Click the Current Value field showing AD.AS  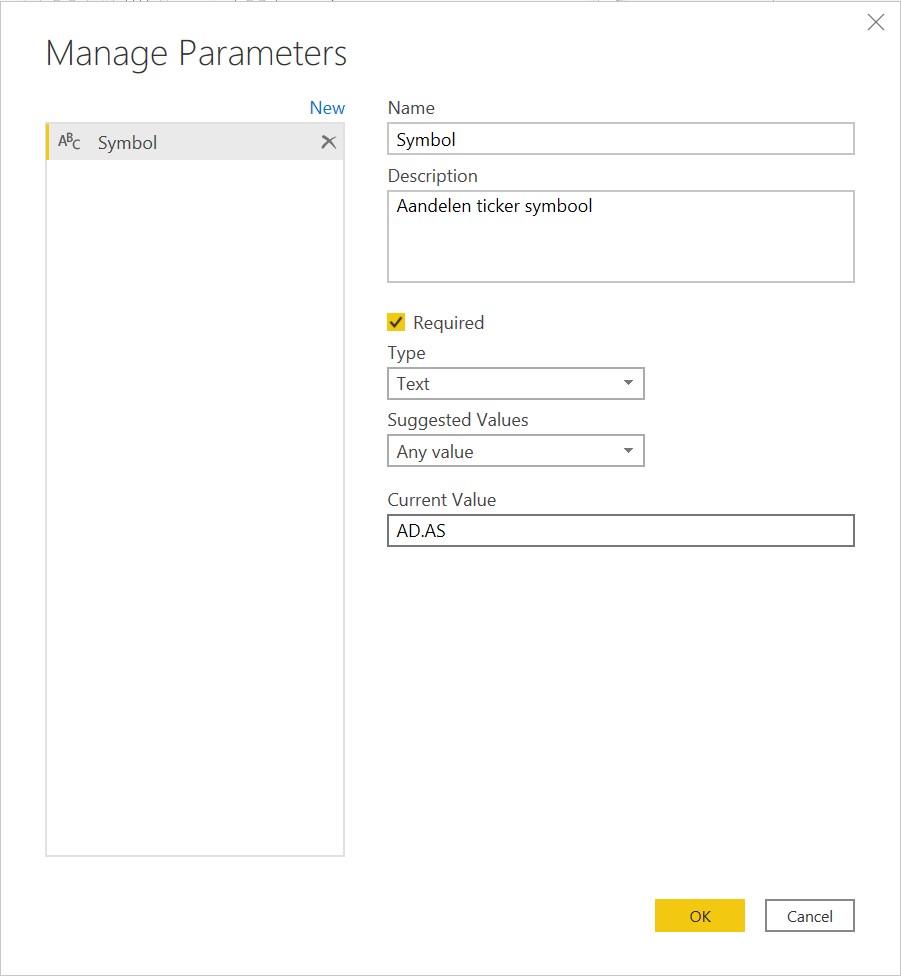tap(620, 530)
